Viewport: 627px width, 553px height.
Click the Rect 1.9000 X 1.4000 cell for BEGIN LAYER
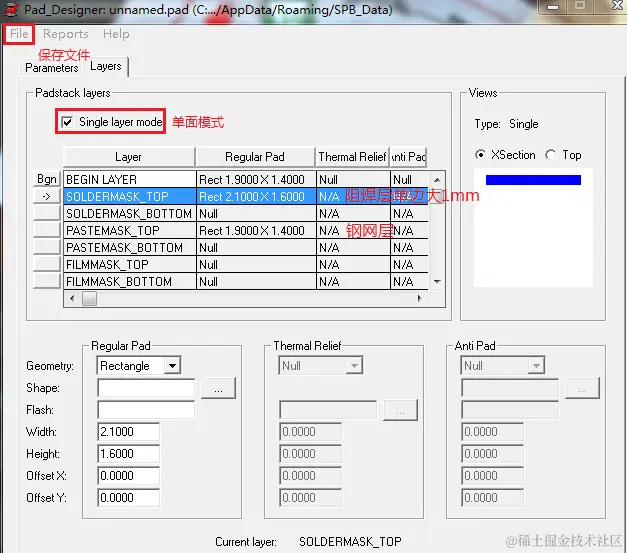click(256, 180)
